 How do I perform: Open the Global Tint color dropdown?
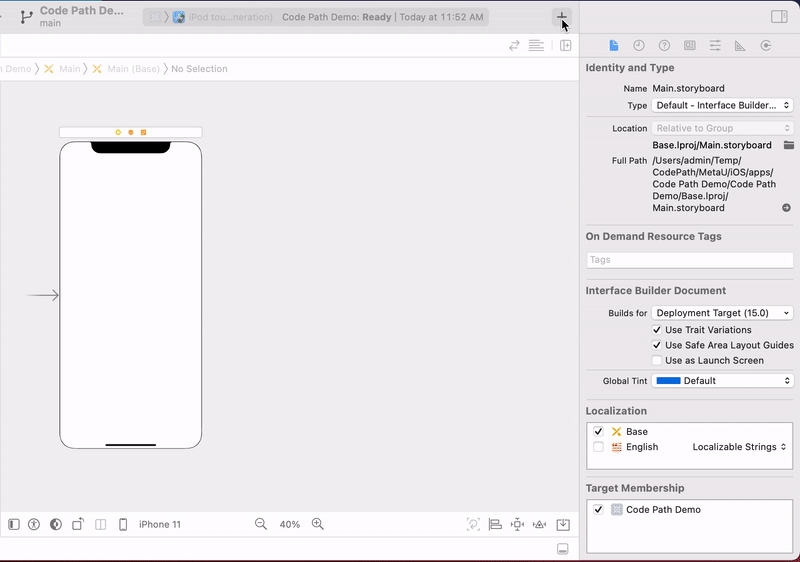(722, 381)
